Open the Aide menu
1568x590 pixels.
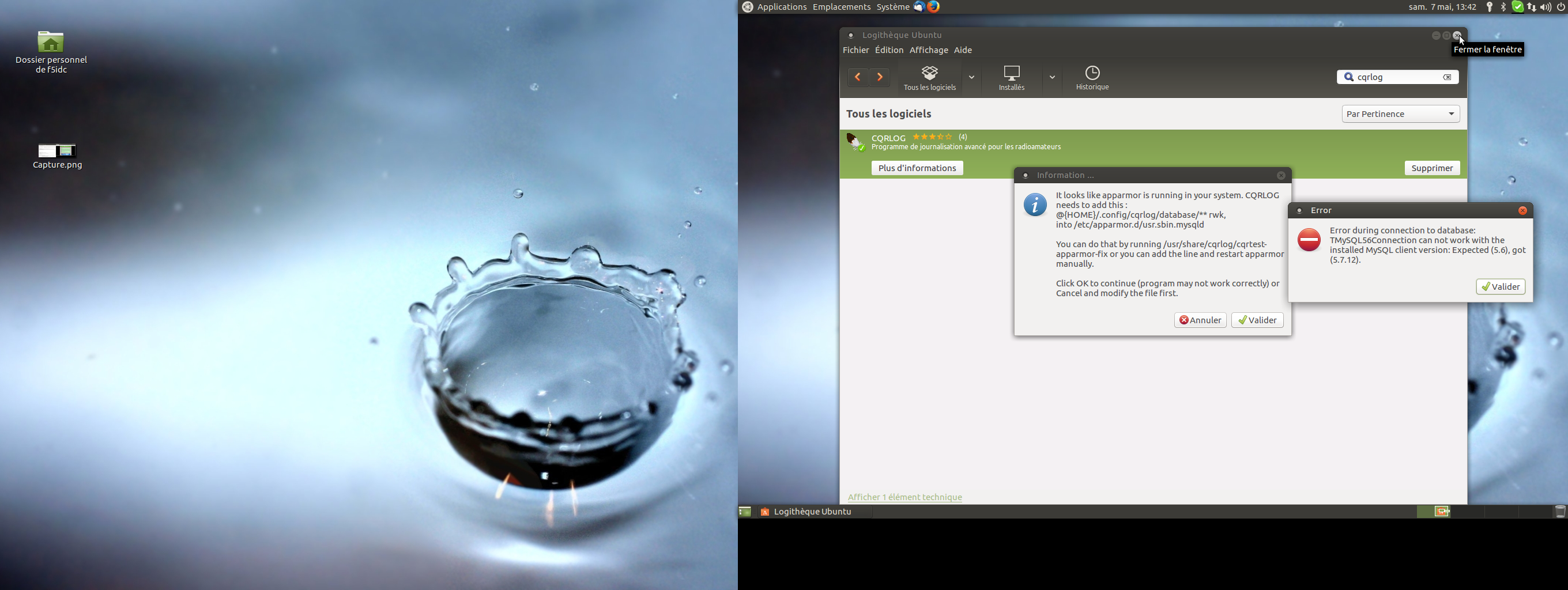(x=962, y=50)
